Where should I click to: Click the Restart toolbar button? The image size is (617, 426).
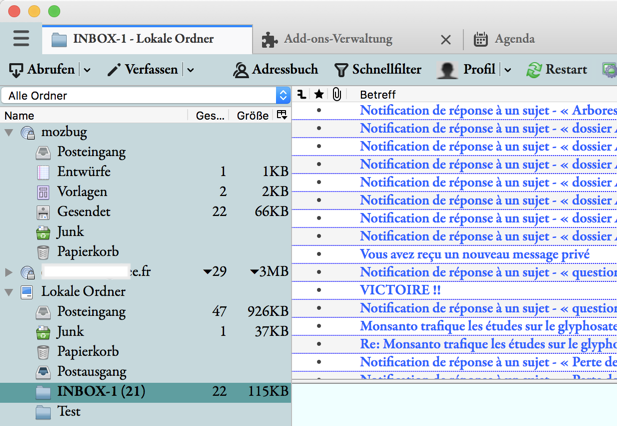556,70
